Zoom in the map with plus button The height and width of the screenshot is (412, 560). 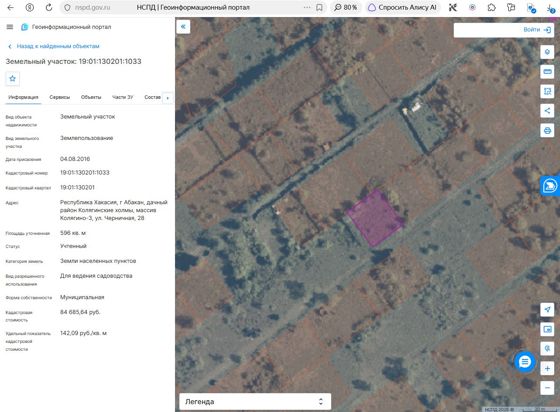(547, 368)
